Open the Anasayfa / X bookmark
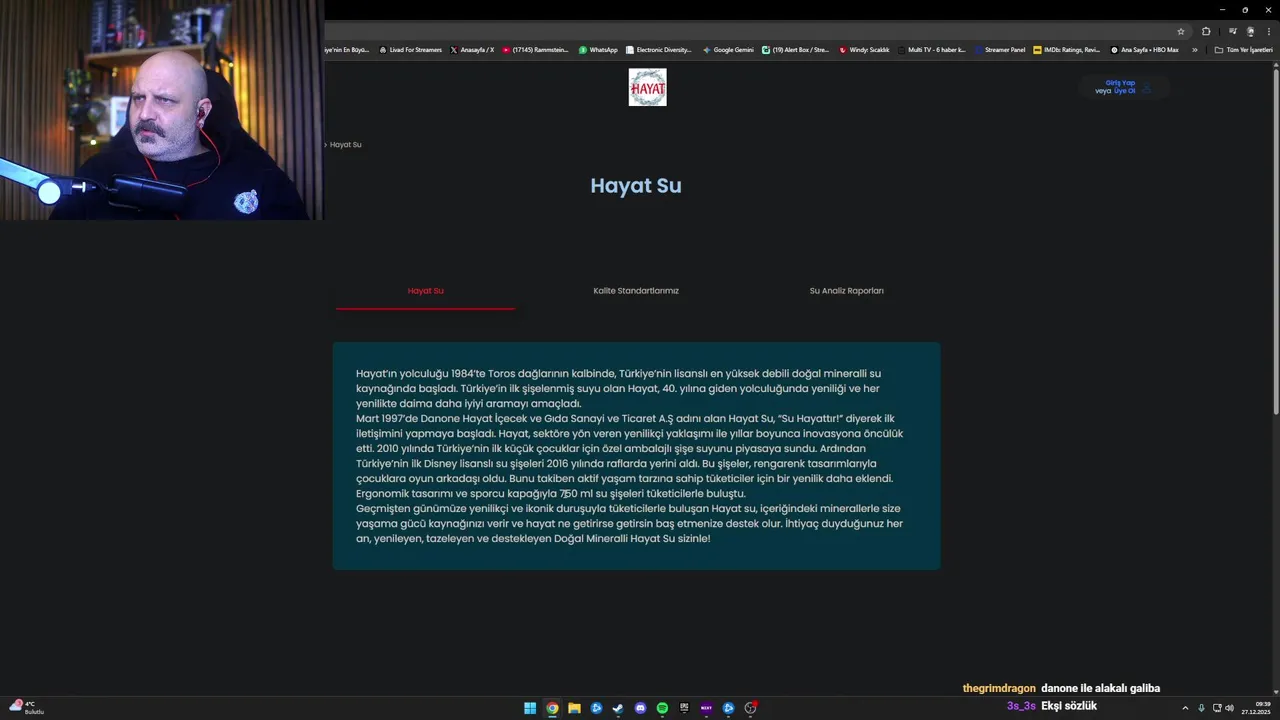Image resolution: width=1280 pixels, height=720 pixels. pos(472,50)
